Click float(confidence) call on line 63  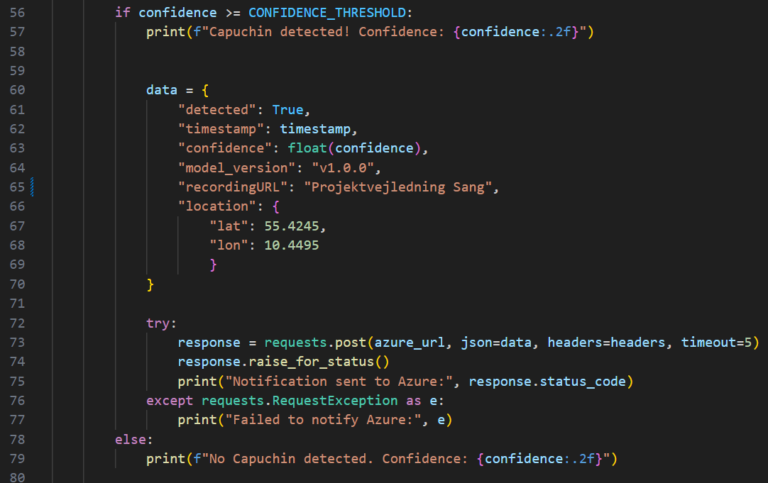pyautogui.click(x=355, y=148)
